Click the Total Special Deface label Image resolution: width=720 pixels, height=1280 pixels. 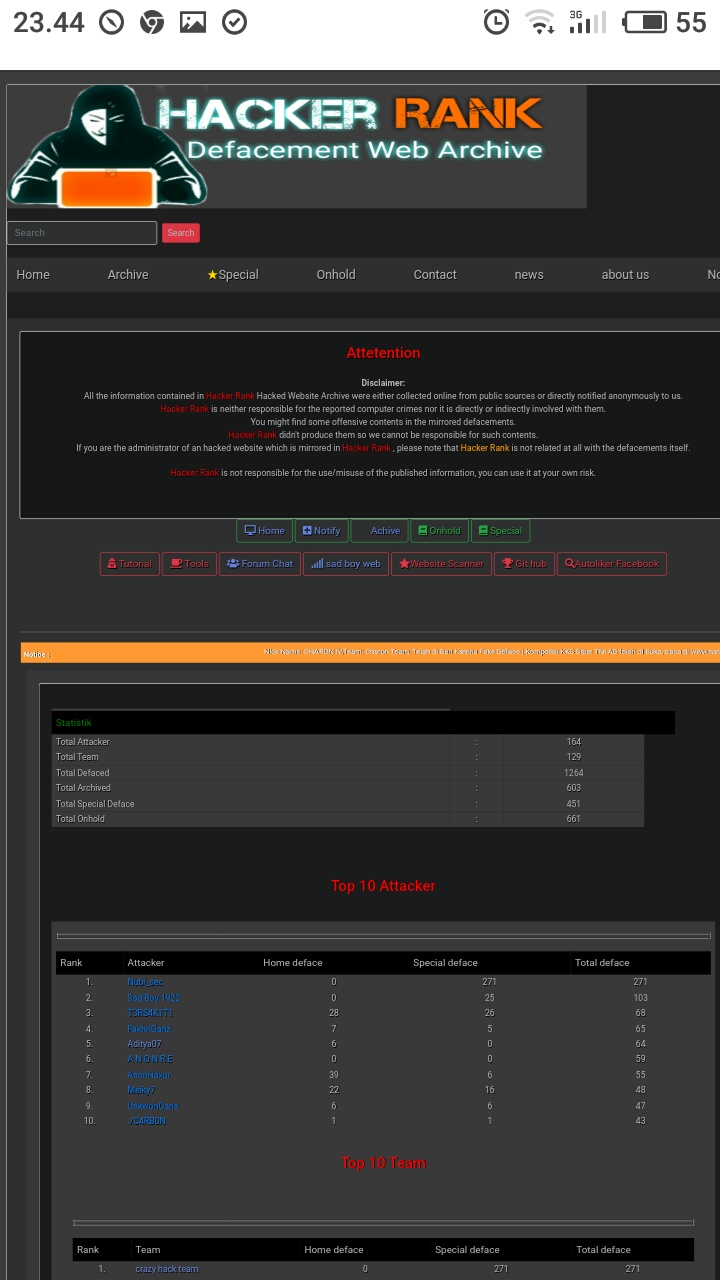(95, 804)
